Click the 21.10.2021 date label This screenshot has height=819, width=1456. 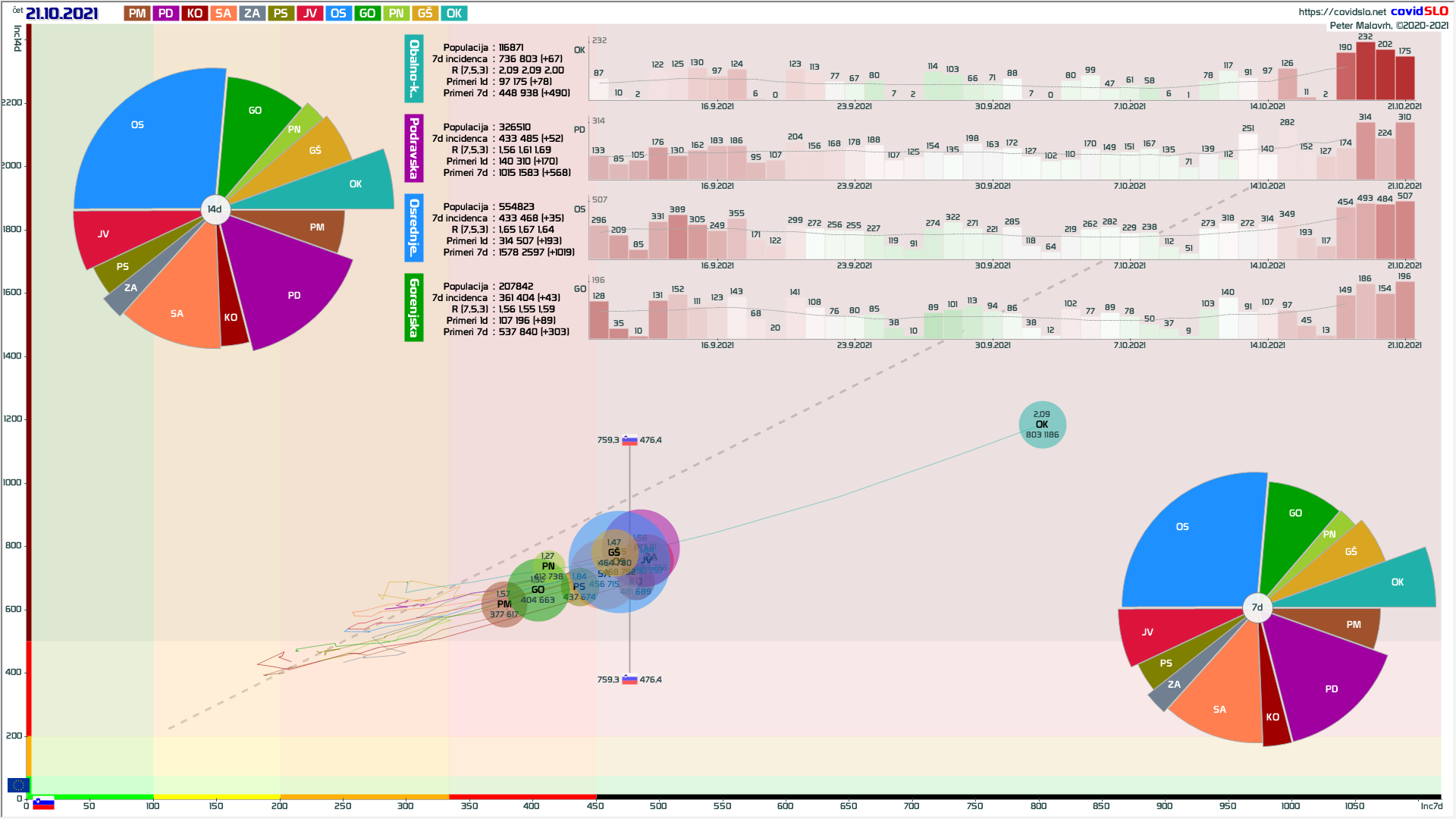[x=61, y=13]
